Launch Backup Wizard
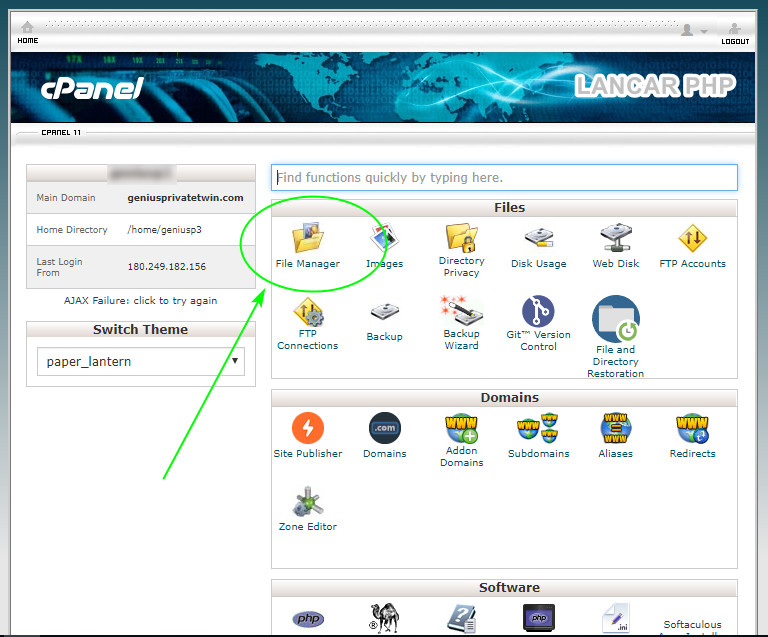768x637 pixels. coord(461,323)
